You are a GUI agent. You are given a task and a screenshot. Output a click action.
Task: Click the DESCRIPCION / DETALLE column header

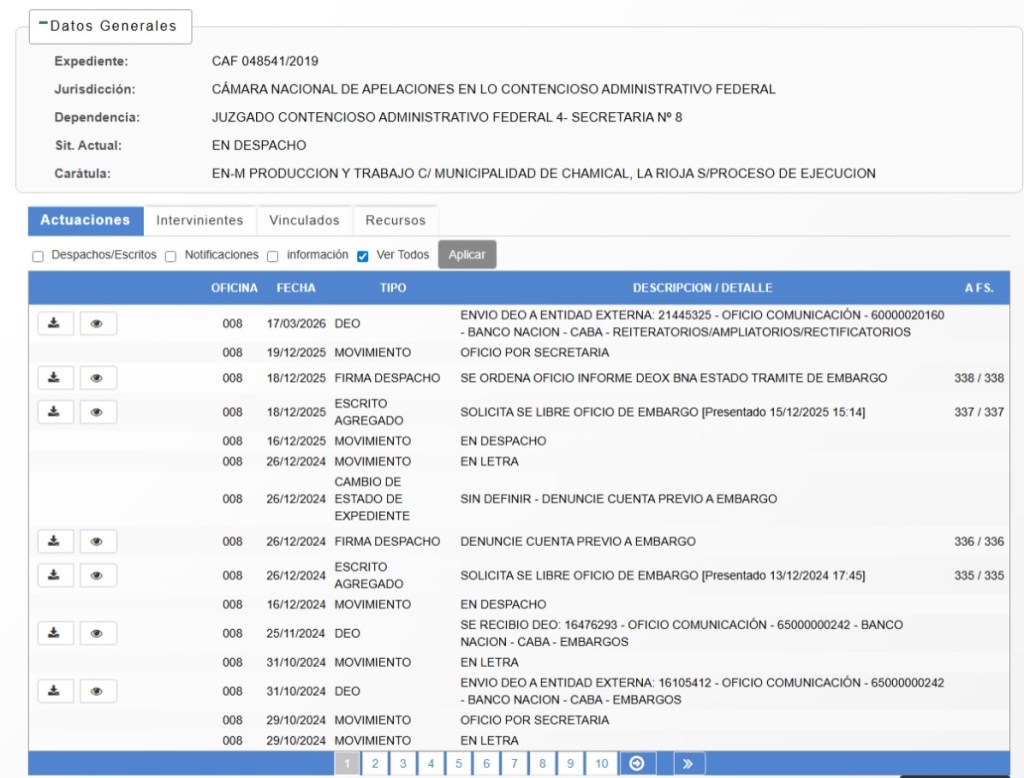703,287
